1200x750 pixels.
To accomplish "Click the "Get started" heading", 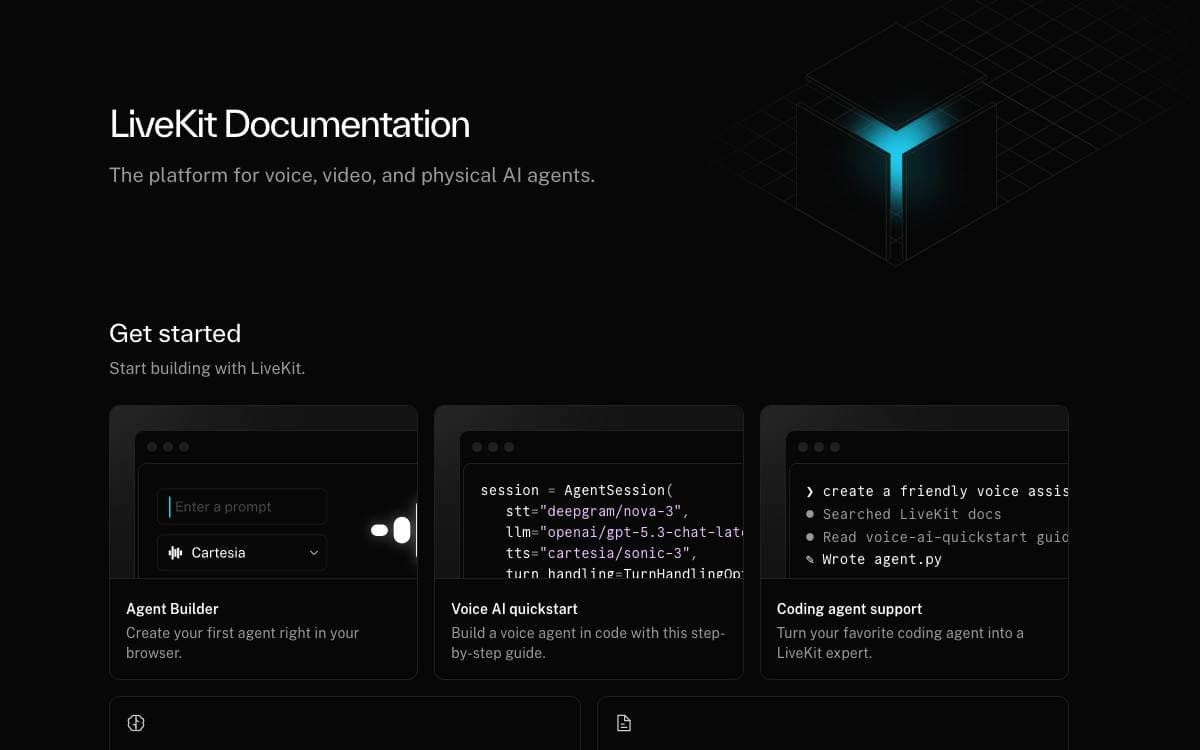I will click(x=175, y=333).
